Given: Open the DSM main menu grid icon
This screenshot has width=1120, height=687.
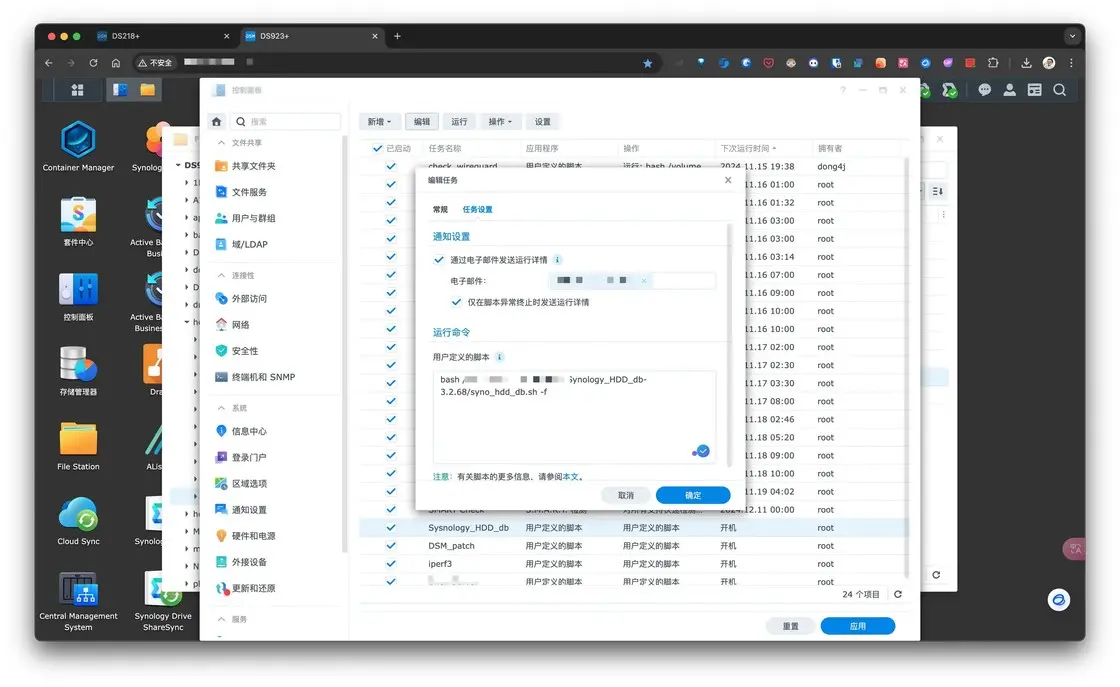Looking at the screenshot, I should [77, 90].
